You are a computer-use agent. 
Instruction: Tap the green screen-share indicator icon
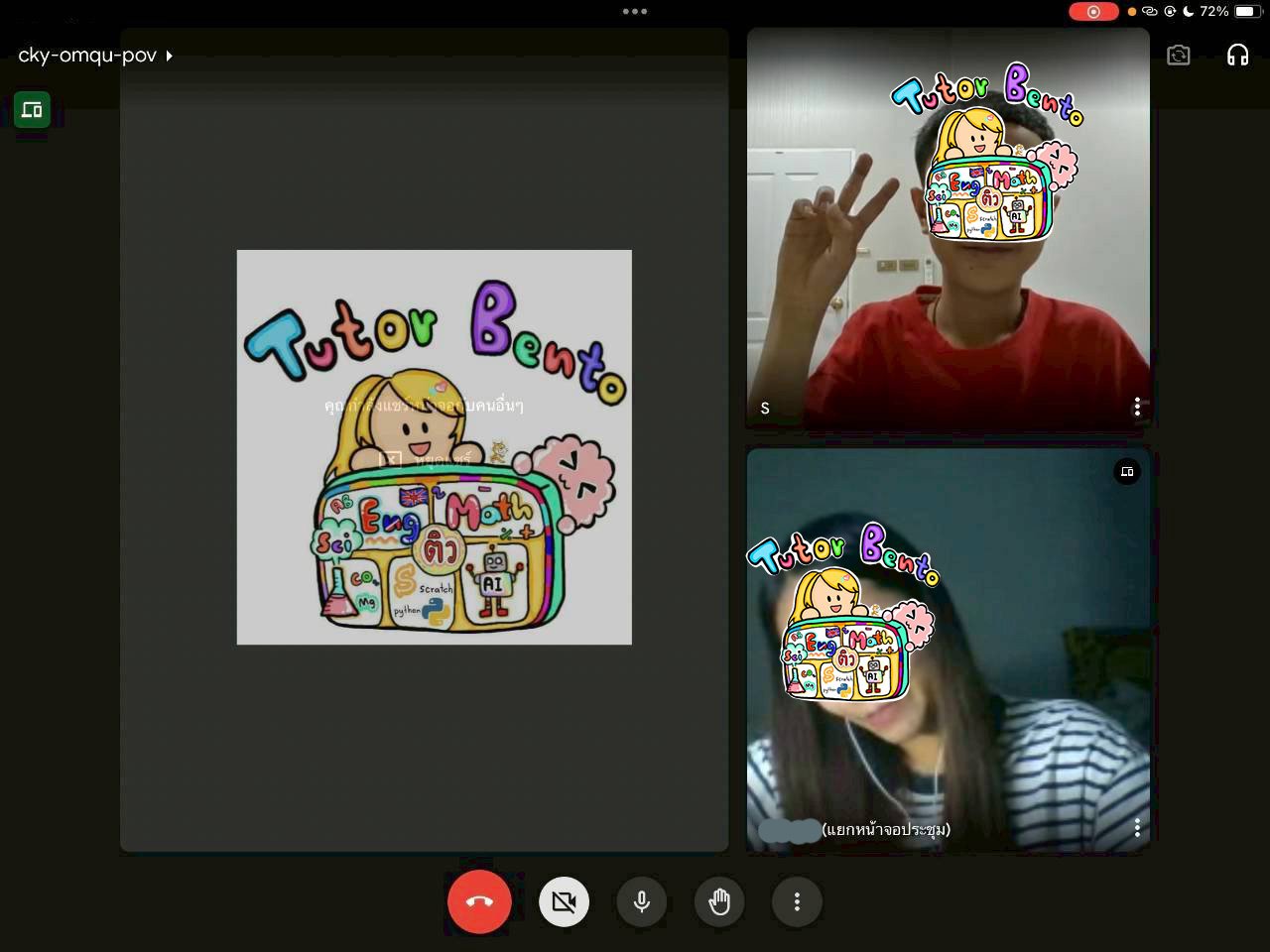click(32, 109)
